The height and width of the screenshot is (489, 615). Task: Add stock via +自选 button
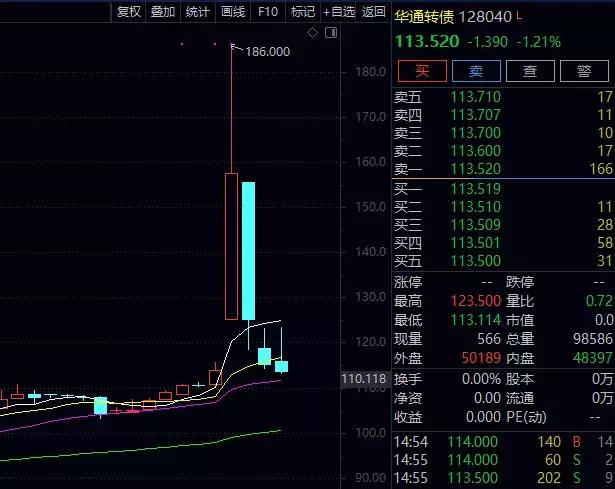pyautogui.click(x=338, y=12)
